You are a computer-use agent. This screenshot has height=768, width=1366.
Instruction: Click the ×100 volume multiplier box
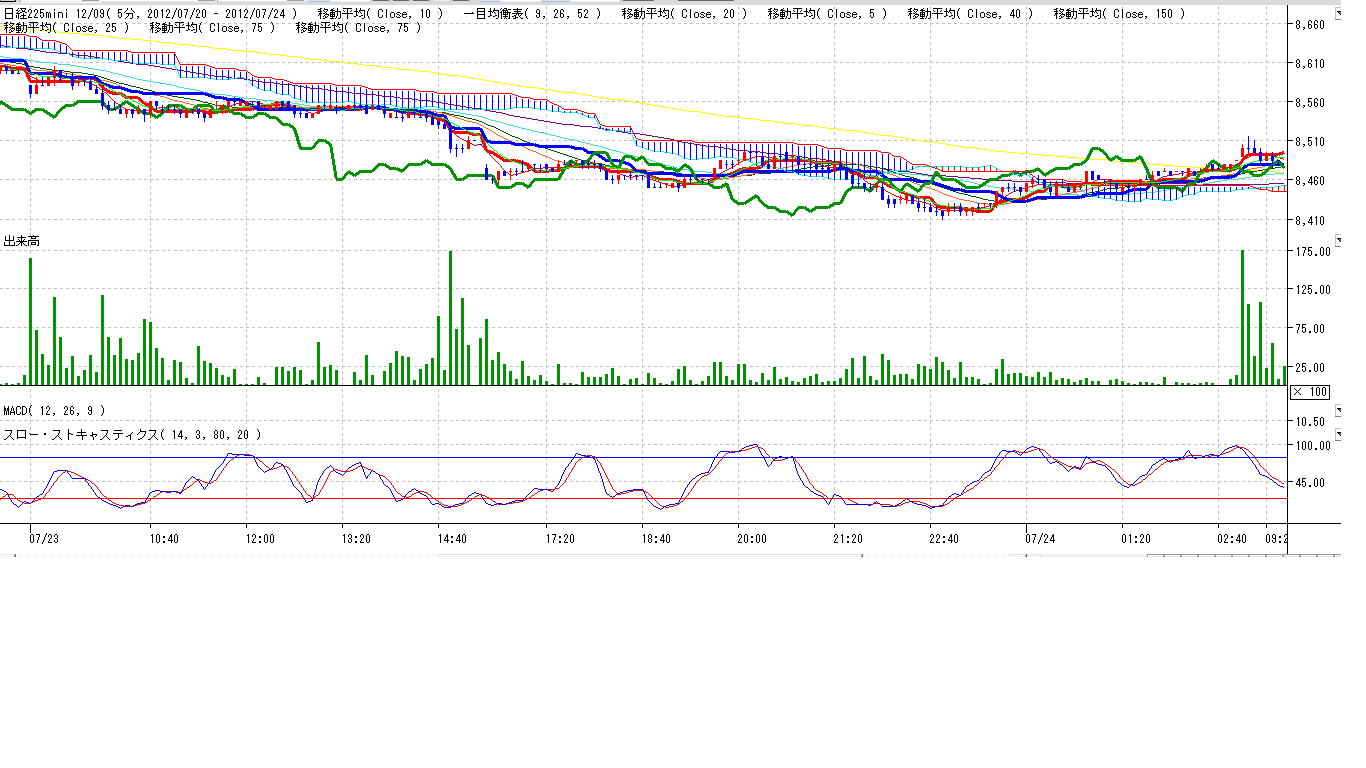1310,391
